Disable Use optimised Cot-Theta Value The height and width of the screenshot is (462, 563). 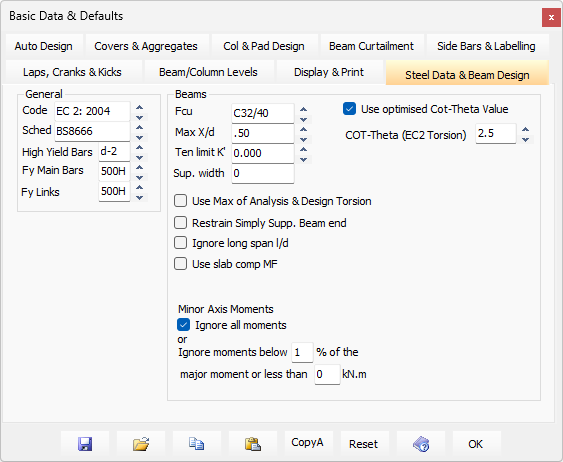349,109
